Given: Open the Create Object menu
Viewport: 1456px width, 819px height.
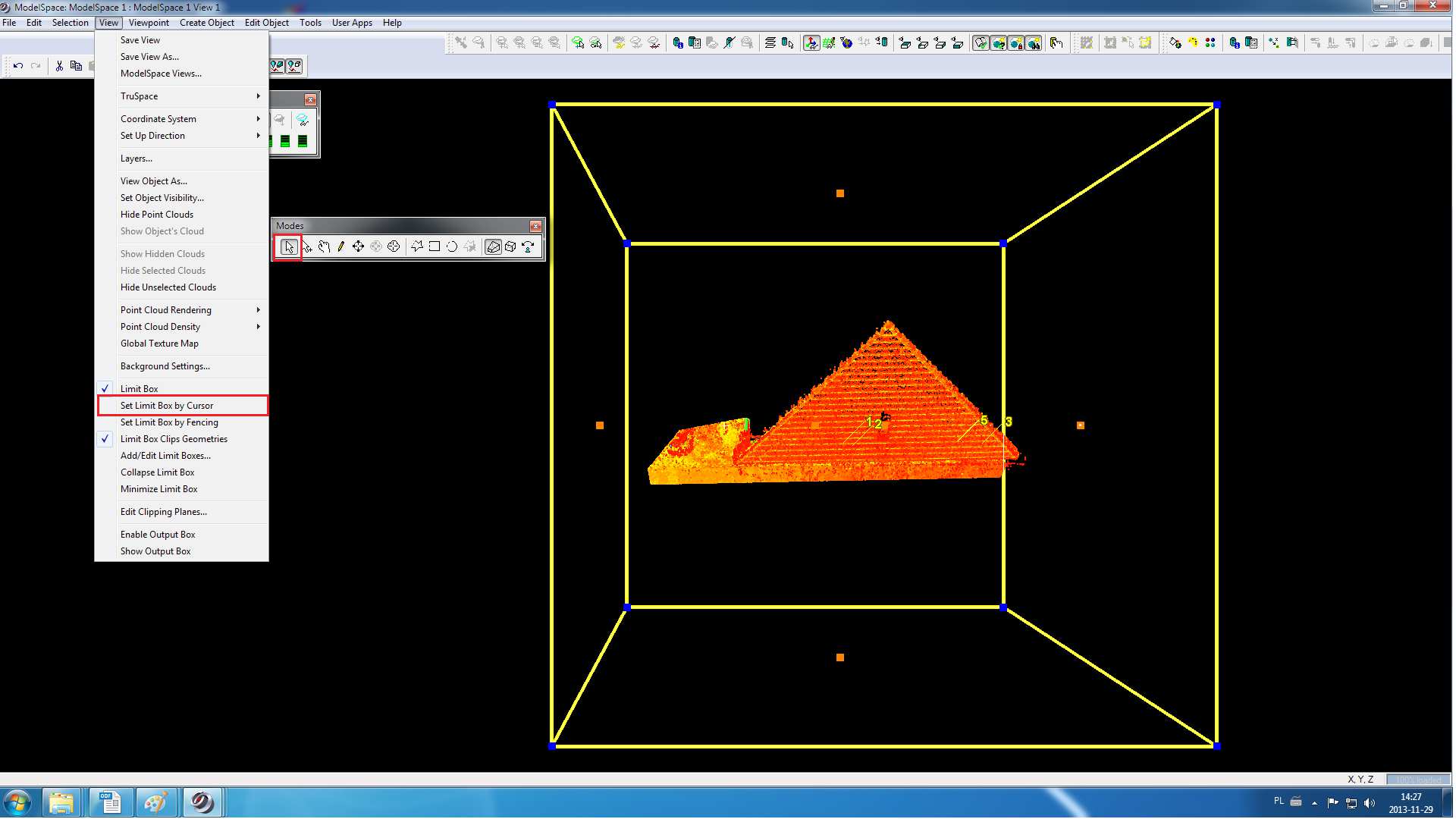Looking at the screenshot, I should pos(206,23).
